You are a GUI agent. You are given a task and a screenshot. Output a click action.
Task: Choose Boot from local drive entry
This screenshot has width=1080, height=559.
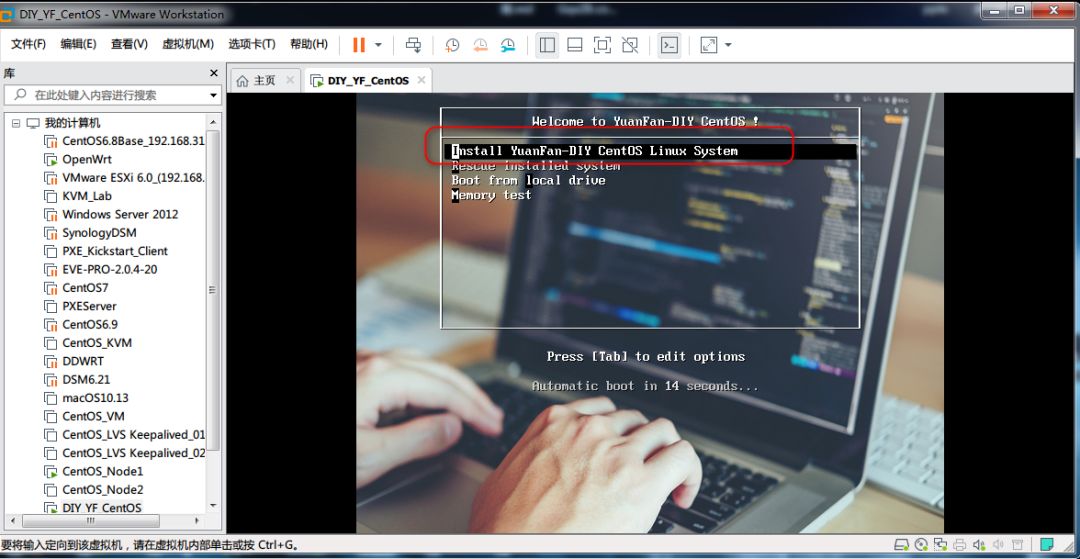point(528,180)
